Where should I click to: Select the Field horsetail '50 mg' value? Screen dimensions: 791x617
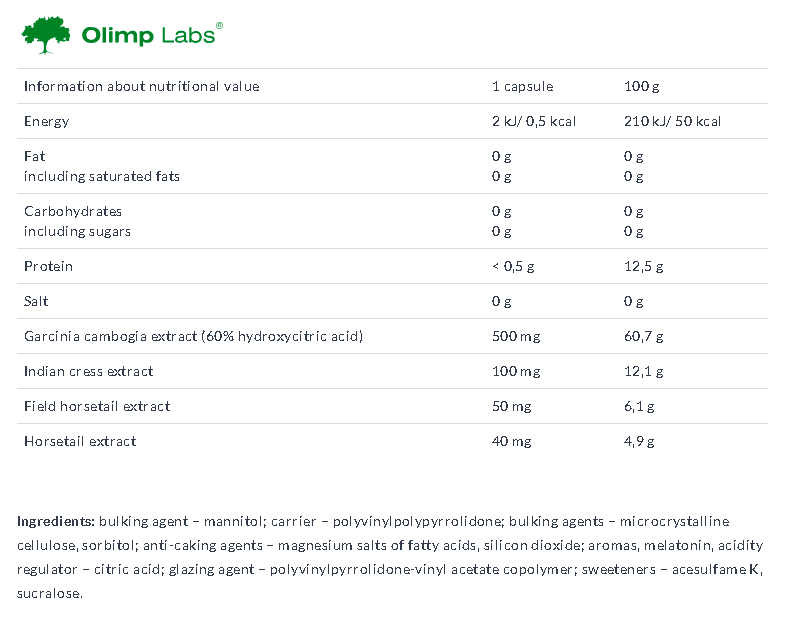pos(512,407)
